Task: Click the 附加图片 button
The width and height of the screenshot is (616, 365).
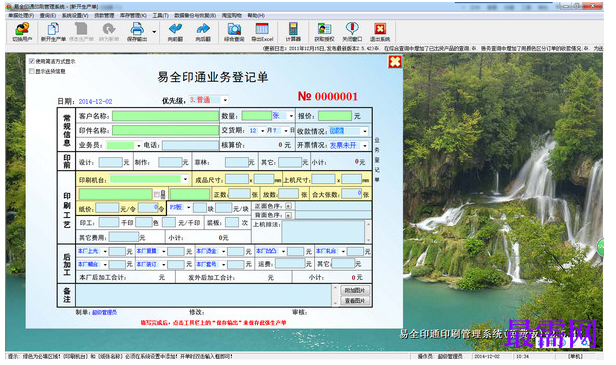Action: (x=355, y=290)
